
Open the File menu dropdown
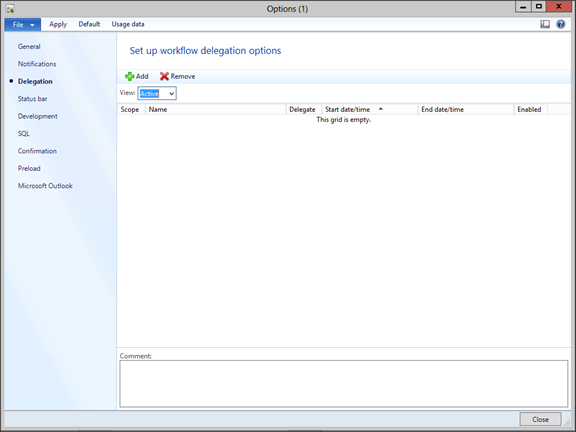pyautogui.click(x=23, y=25)
